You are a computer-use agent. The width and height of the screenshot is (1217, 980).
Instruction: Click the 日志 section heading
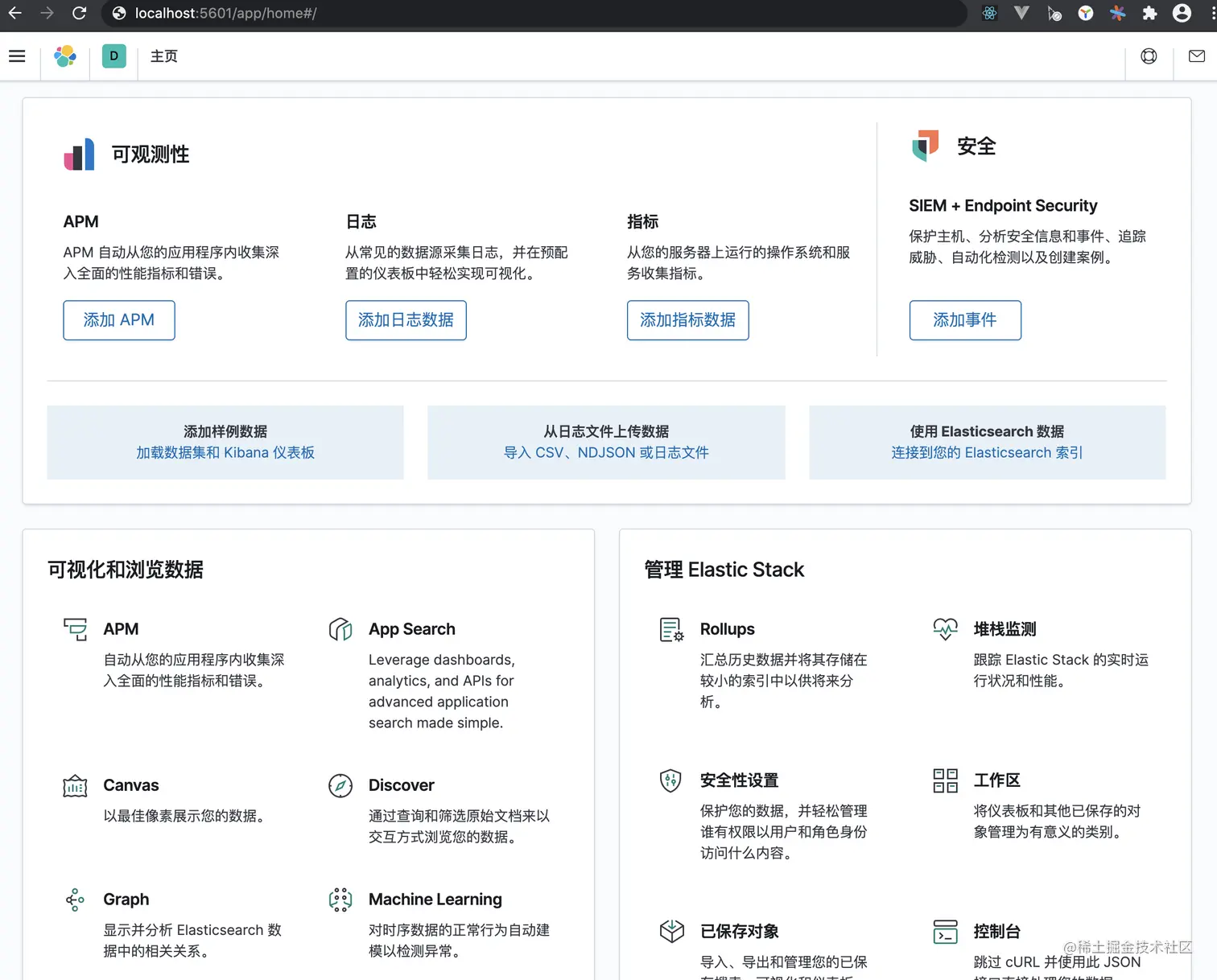[361, 222]
